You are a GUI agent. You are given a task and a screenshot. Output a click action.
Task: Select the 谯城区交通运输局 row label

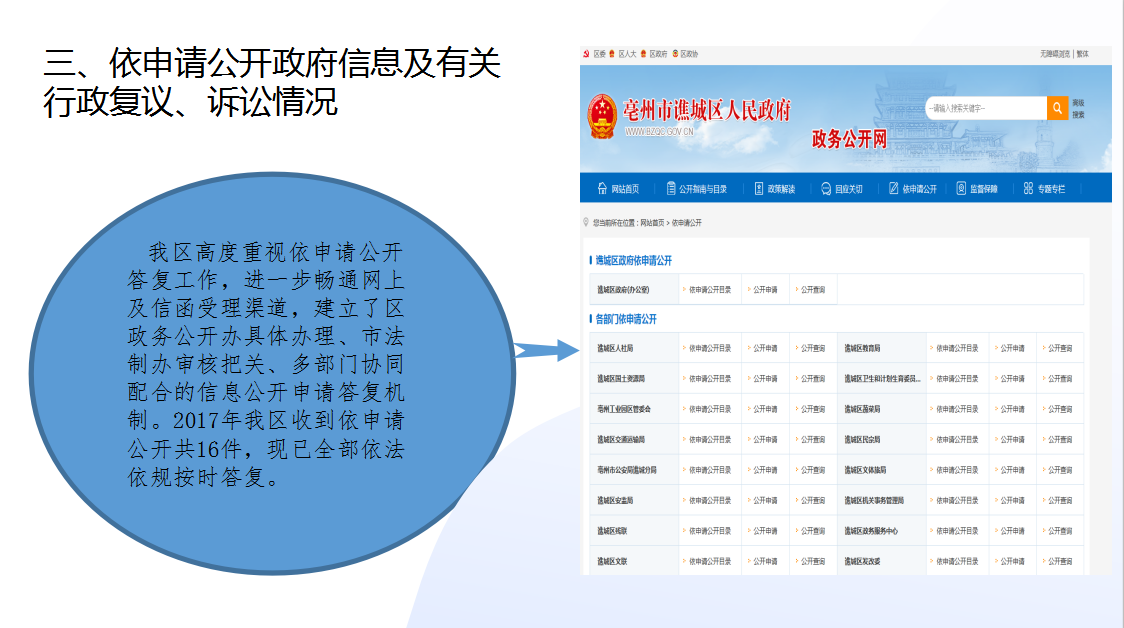[x=621, y=439]
